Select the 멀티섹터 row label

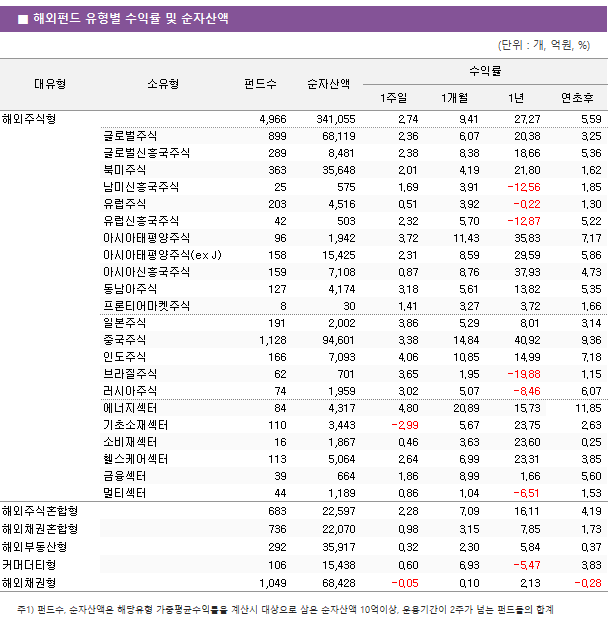coord(125,493)
